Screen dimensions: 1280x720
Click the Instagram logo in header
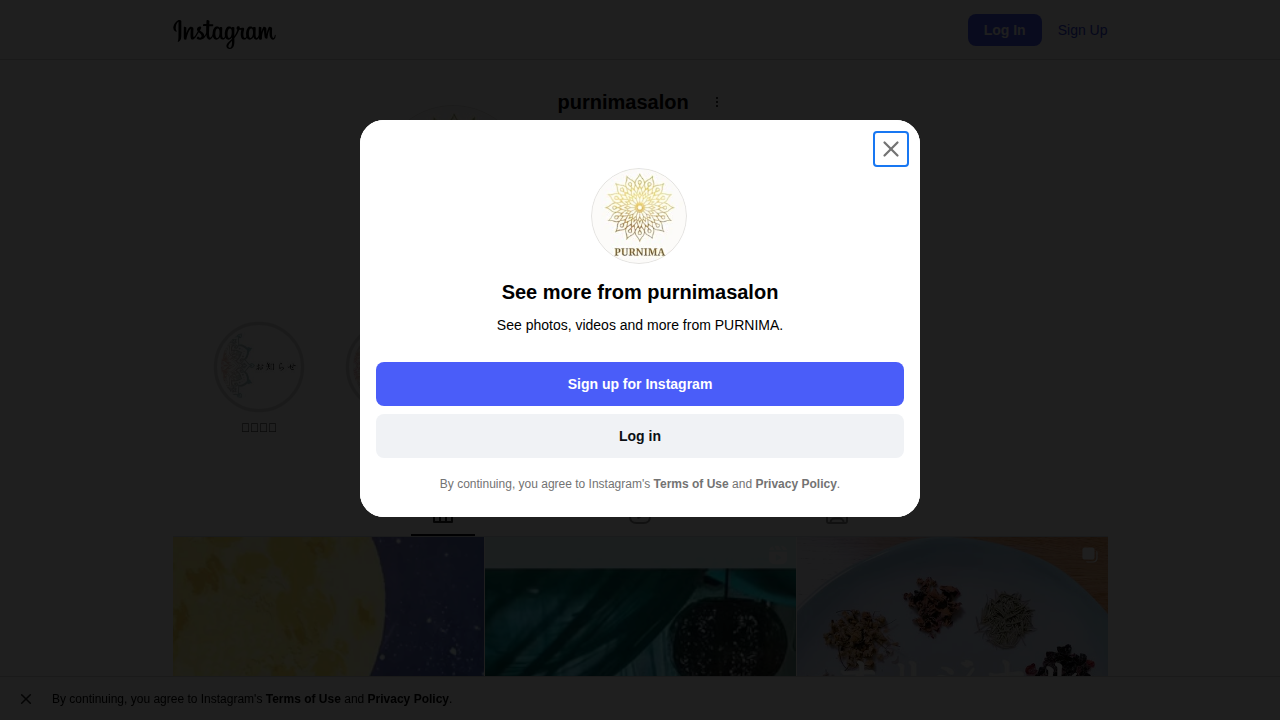pos(224,32)
